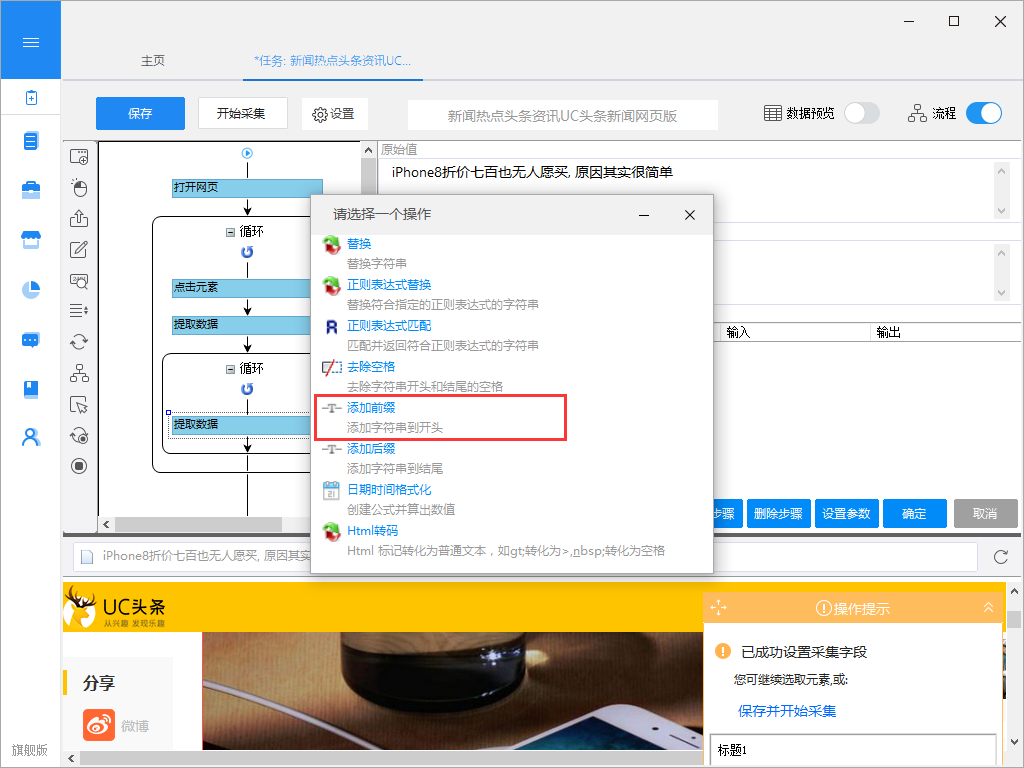Click the pie chart sidebar icon
Screen dimensions: 1024x768
31,290
